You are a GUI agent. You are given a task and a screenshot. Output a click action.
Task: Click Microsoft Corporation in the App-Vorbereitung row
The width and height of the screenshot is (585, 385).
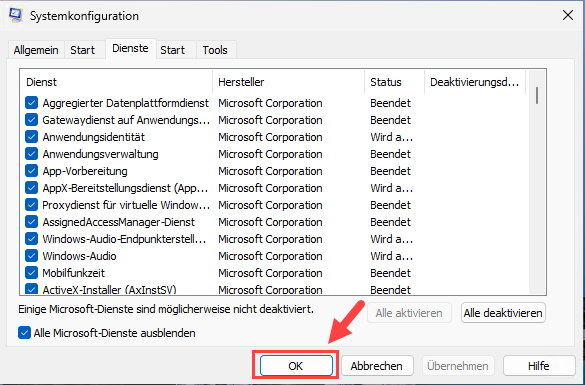pos(270,171)
